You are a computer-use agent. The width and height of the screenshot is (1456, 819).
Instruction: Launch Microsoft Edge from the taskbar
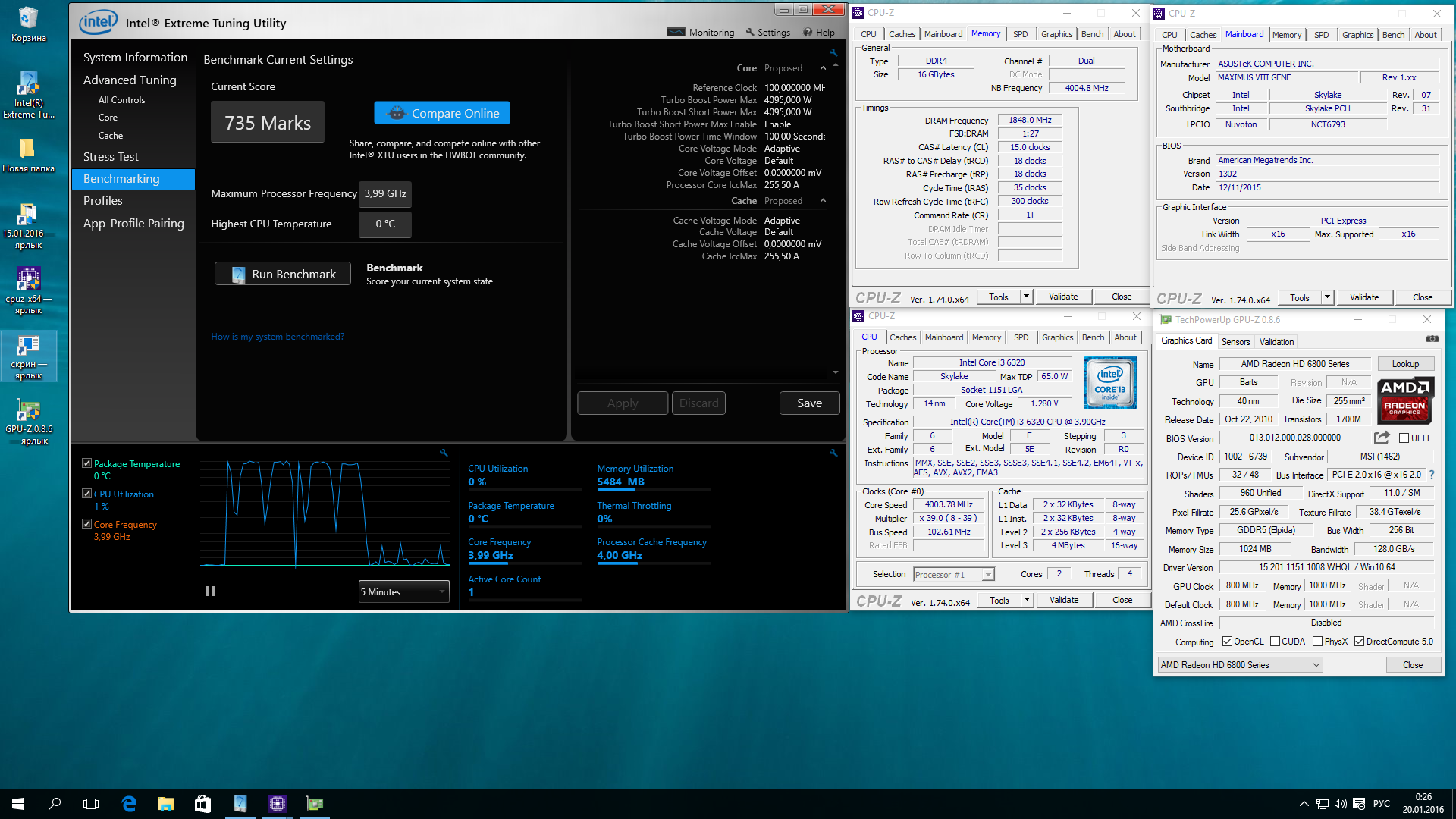129,804
